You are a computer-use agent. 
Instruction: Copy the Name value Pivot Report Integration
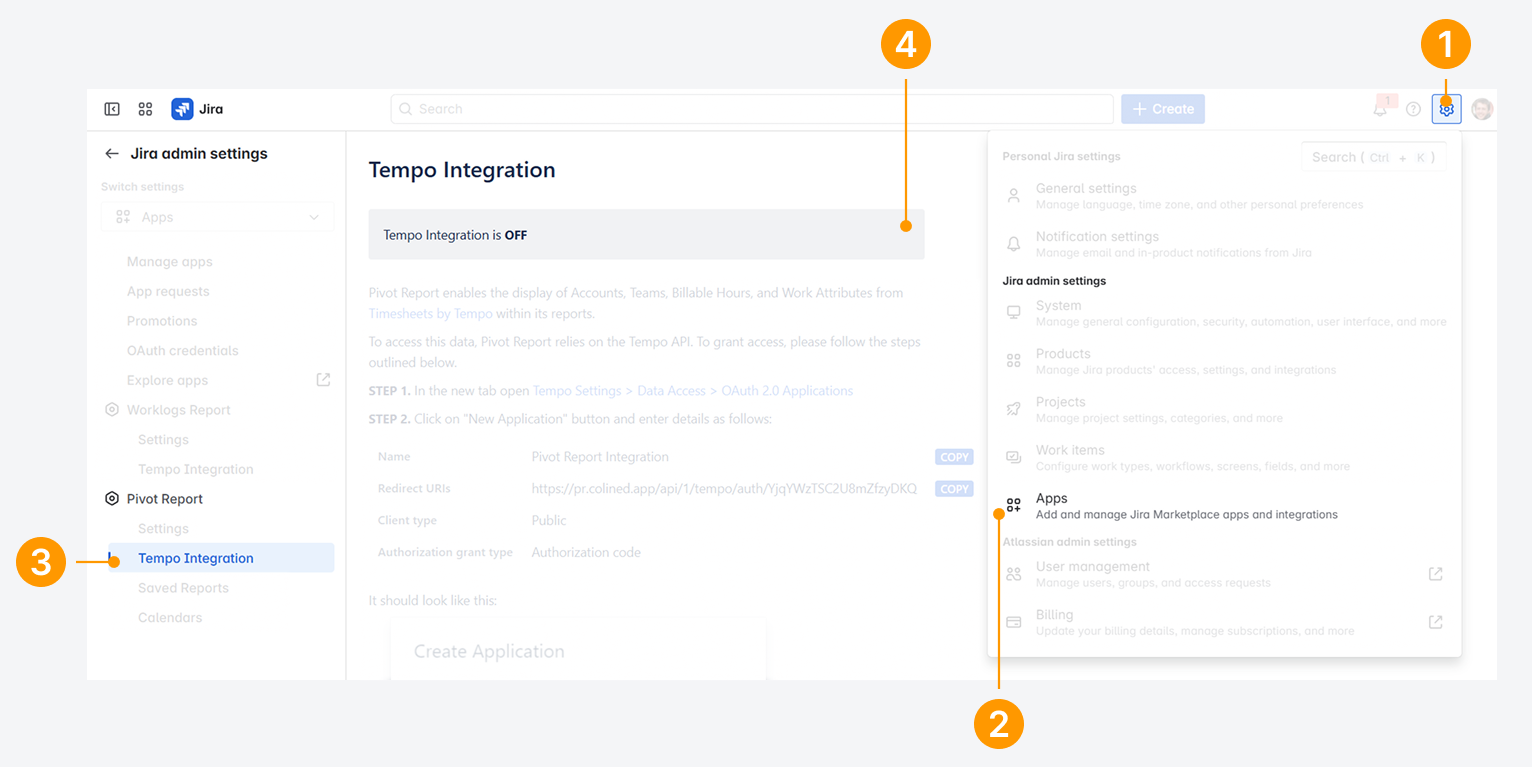[954, 457]
